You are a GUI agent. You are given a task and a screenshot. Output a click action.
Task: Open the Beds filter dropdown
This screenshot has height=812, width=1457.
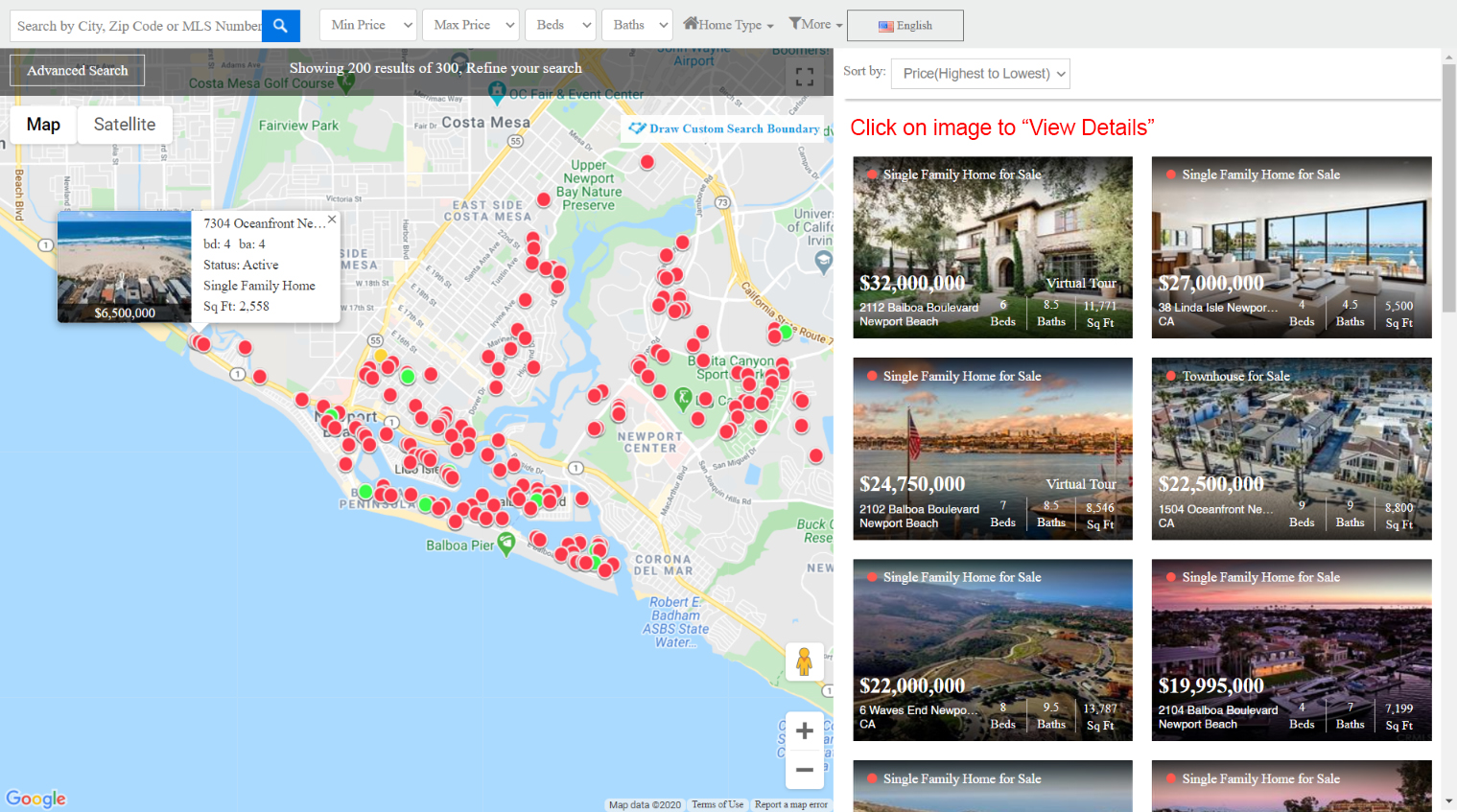[x=561, y=25]
